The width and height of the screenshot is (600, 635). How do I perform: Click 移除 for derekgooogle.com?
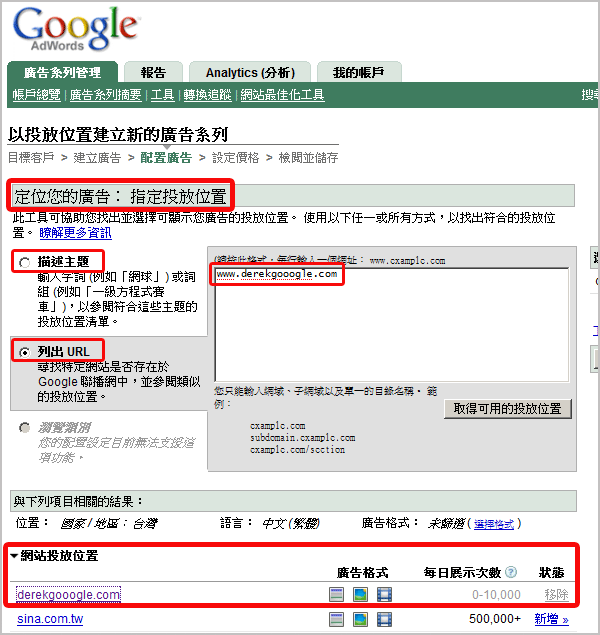coord(556,595)
